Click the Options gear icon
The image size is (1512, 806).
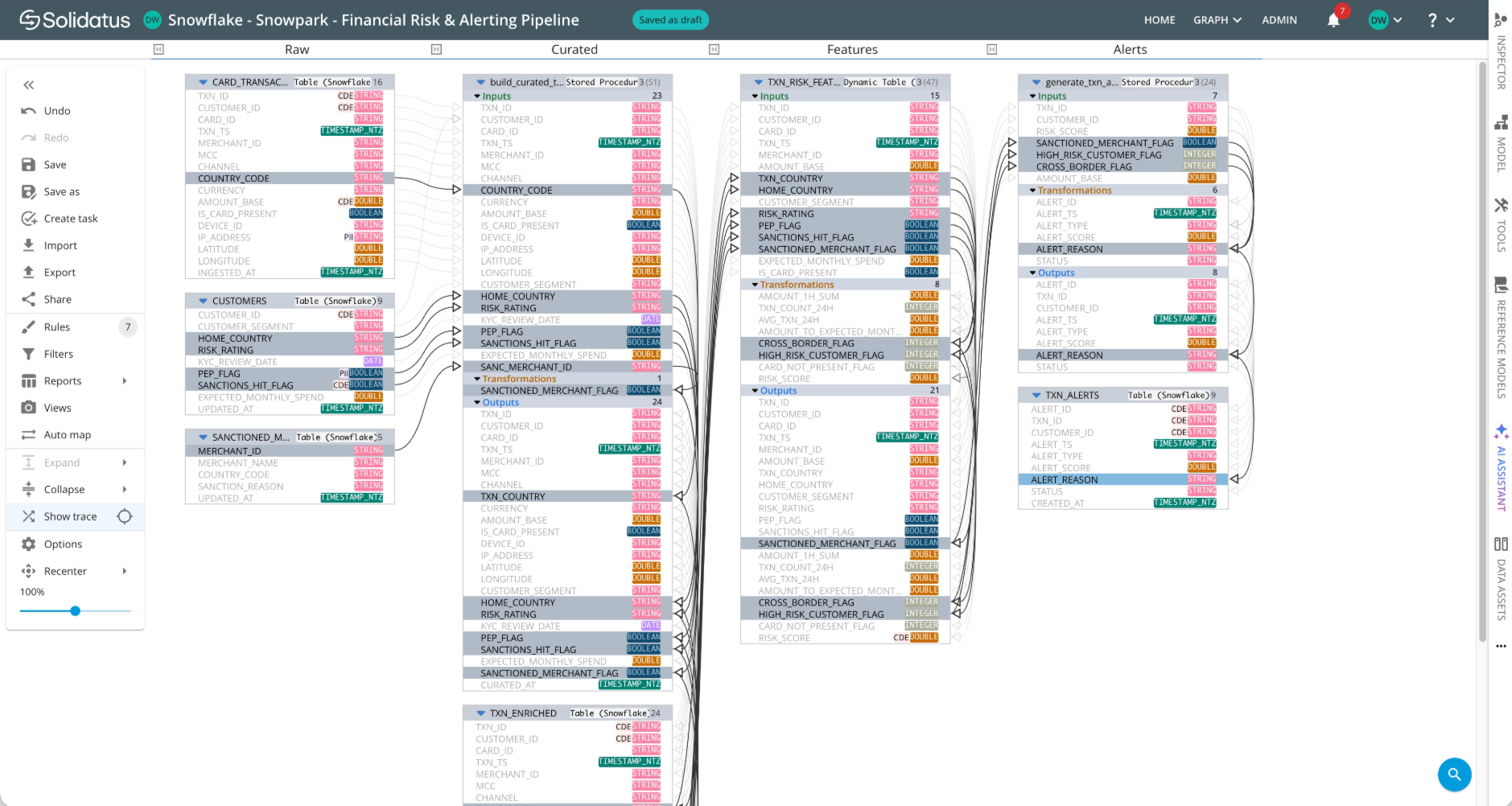pyautogui.click(x=28, y=545)
